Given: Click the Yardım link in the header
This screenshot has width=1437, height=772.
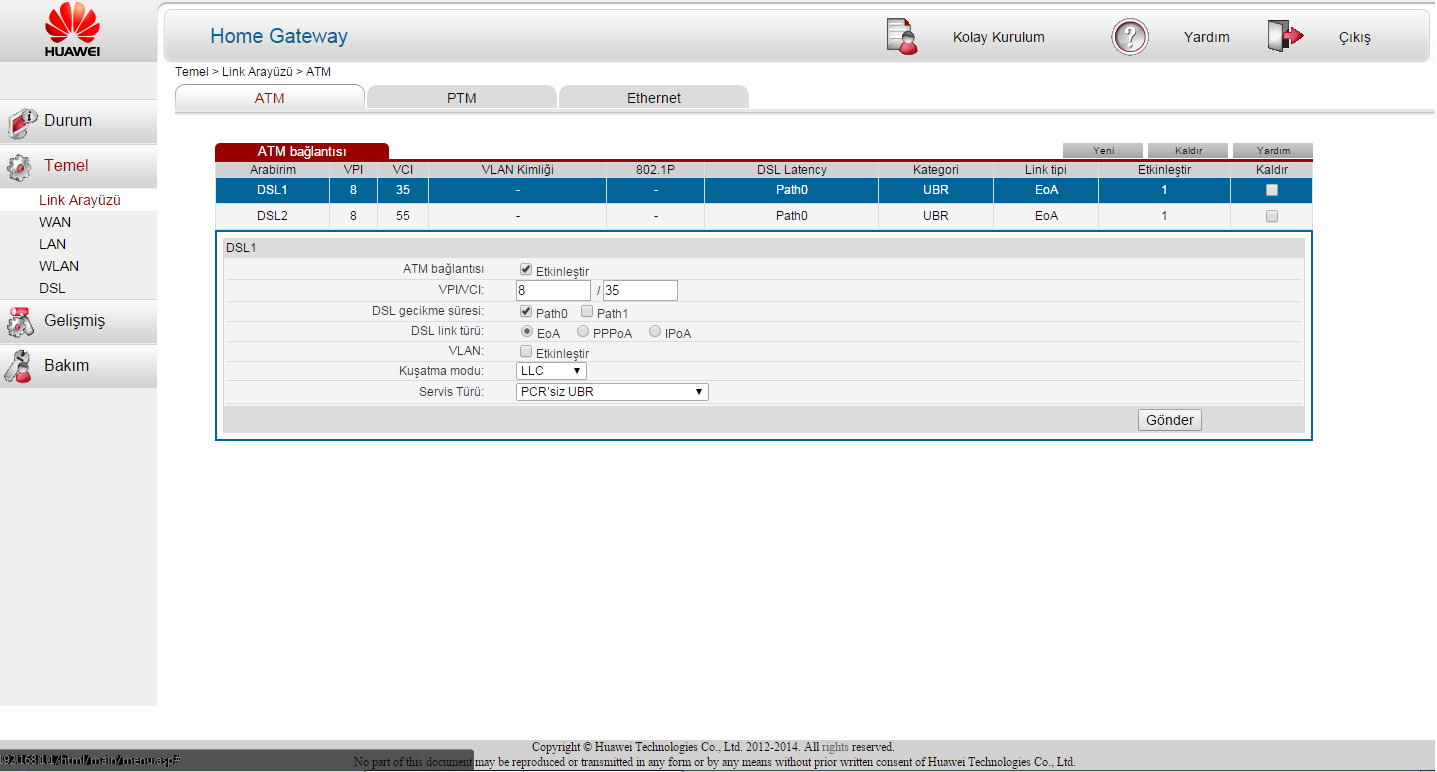Looking at the screenshot, I should (x=1206, y=37).
